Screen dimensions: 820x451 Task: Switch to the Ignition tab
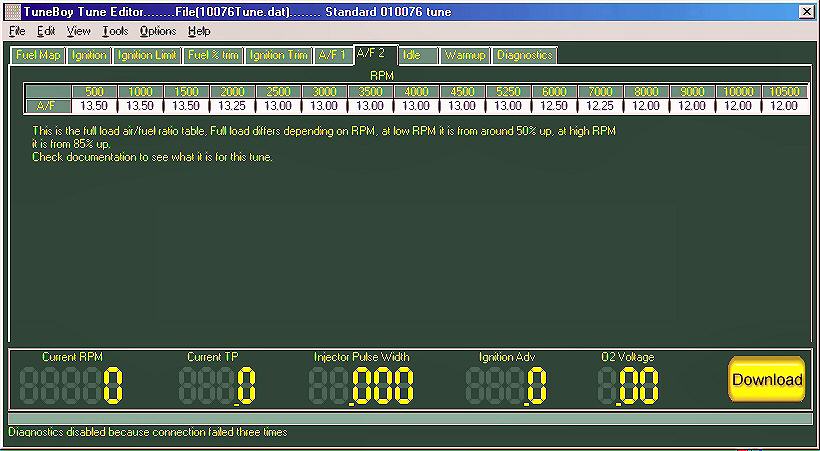(89, 55)
